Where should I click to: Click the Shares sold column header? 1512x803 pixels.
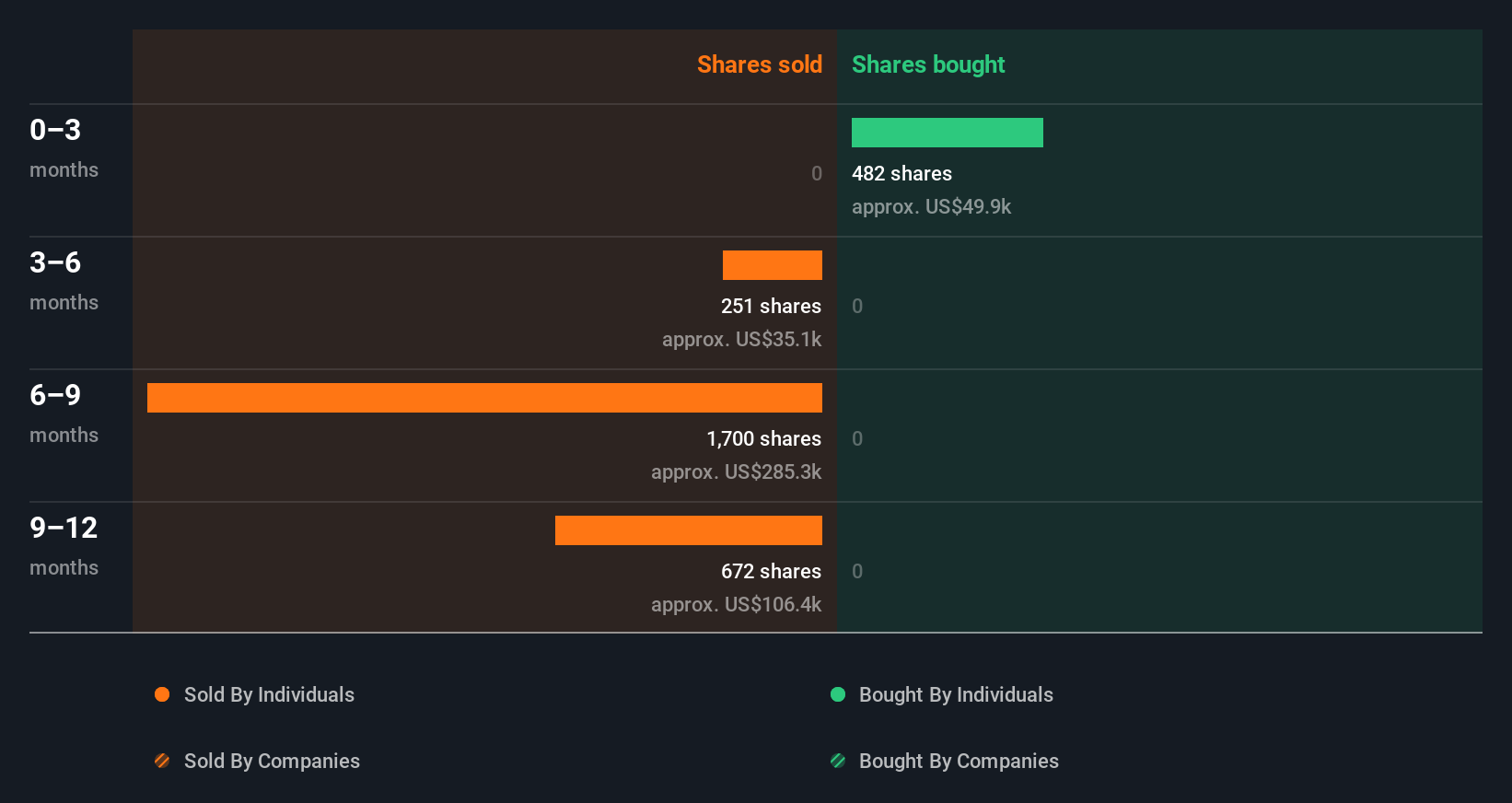click(760, 64)
